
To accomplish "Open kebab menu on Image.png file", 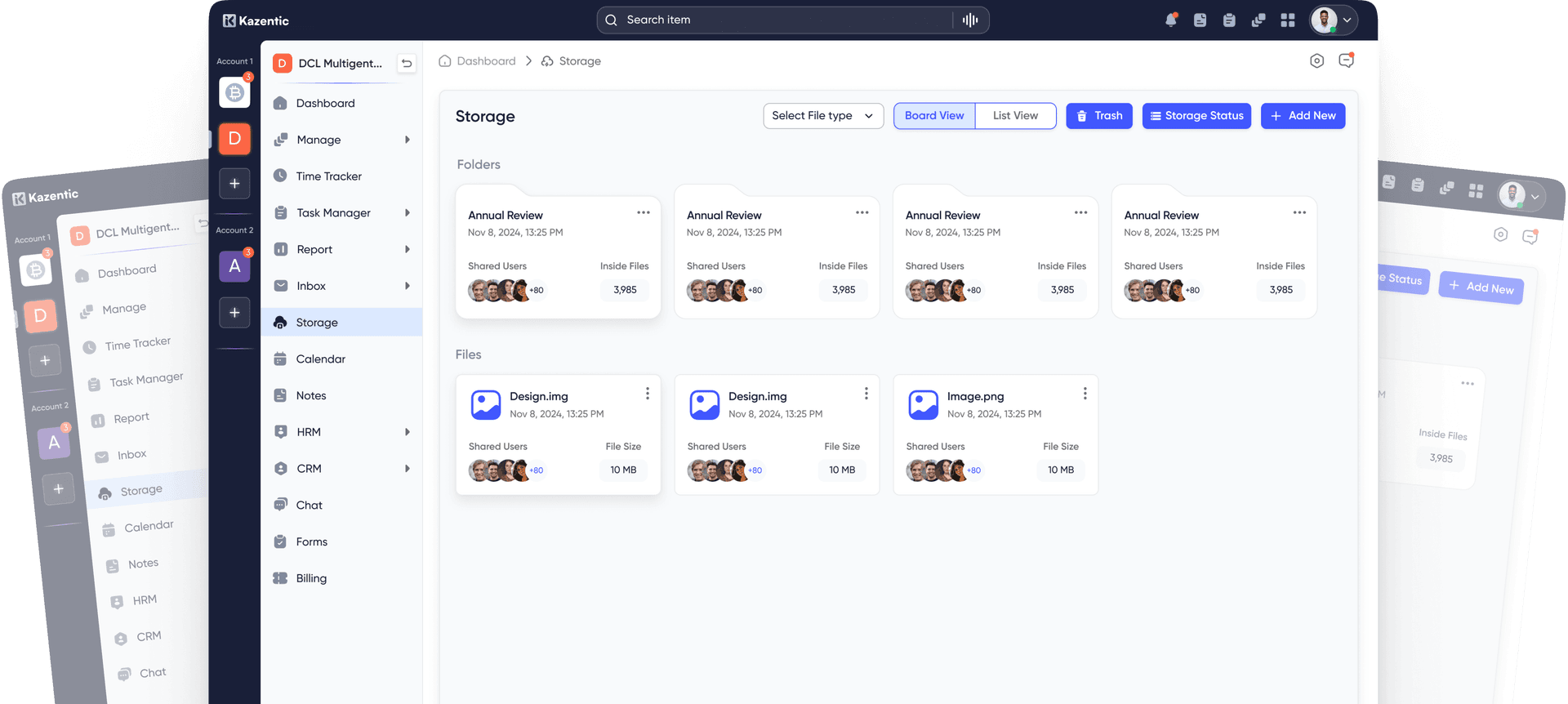I will point(1085,394).
